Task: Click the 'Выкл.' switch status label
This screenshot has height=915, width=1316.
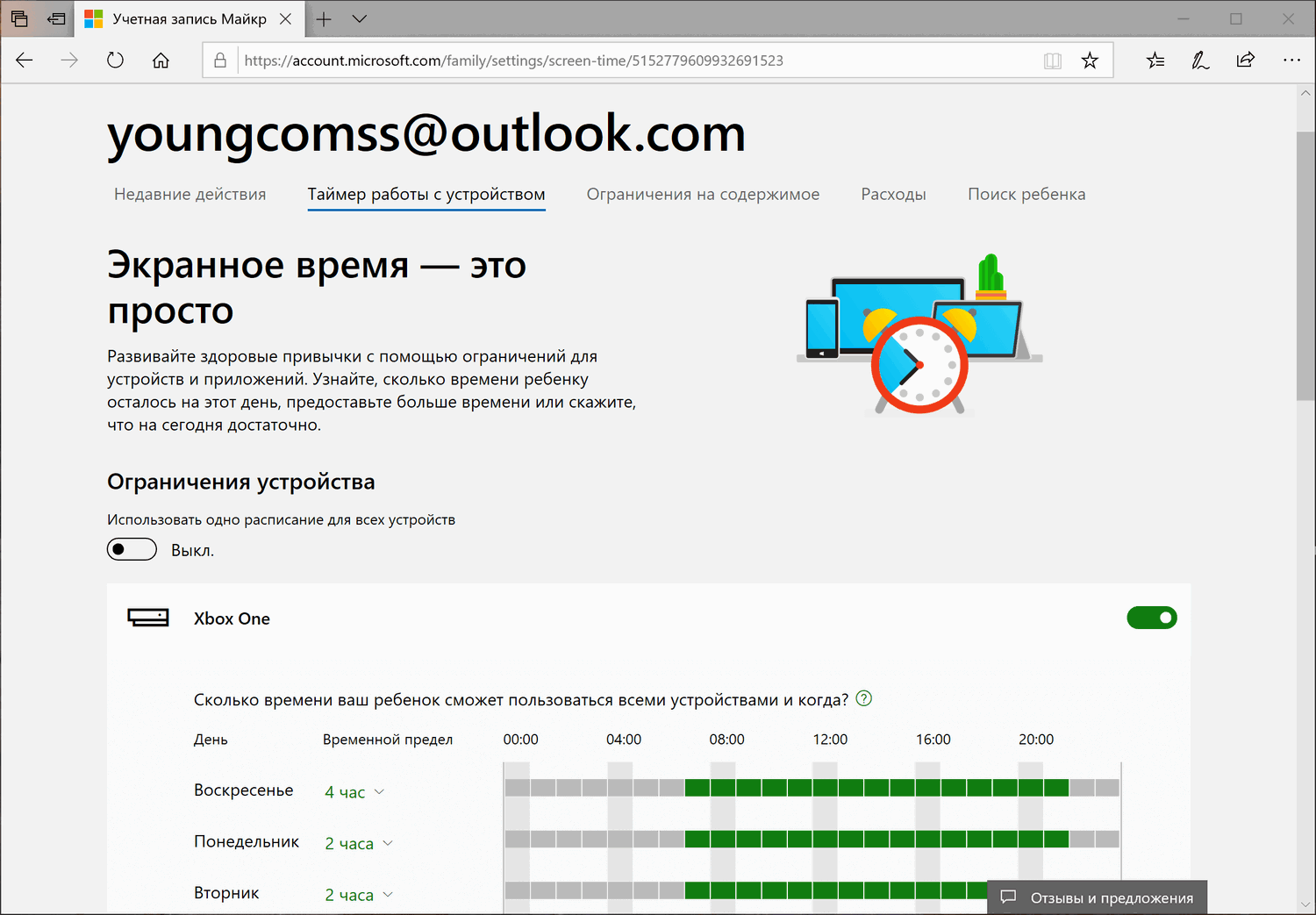Action: (192, 550)
